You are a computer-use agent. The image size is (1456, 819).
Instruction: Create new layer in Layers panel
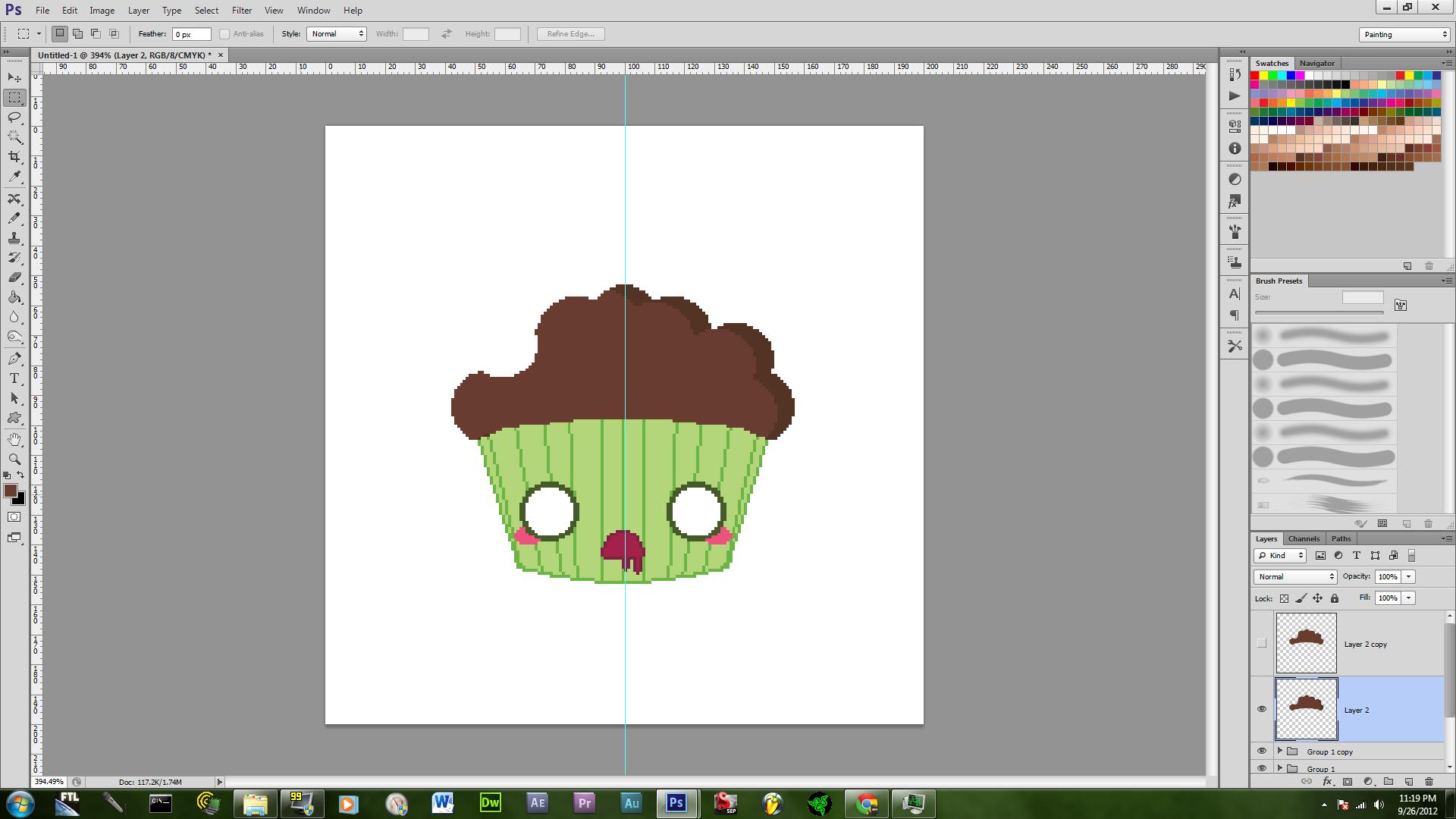[x=1408, y=782]
